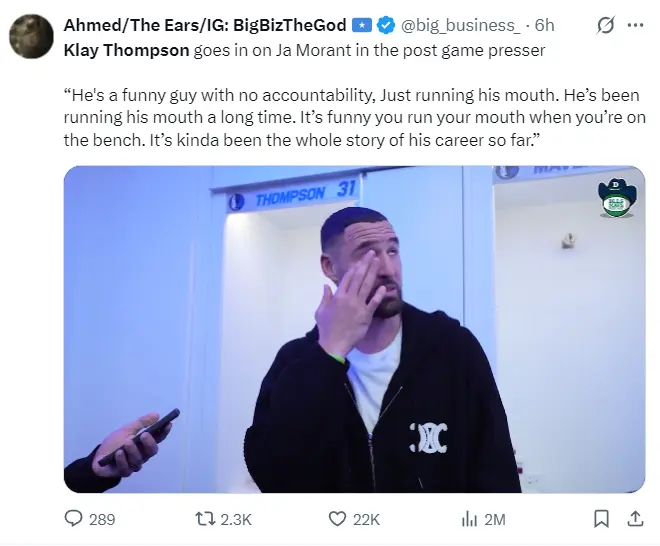Click the reply speech bubble icon
660x546 pixels.
74,519
